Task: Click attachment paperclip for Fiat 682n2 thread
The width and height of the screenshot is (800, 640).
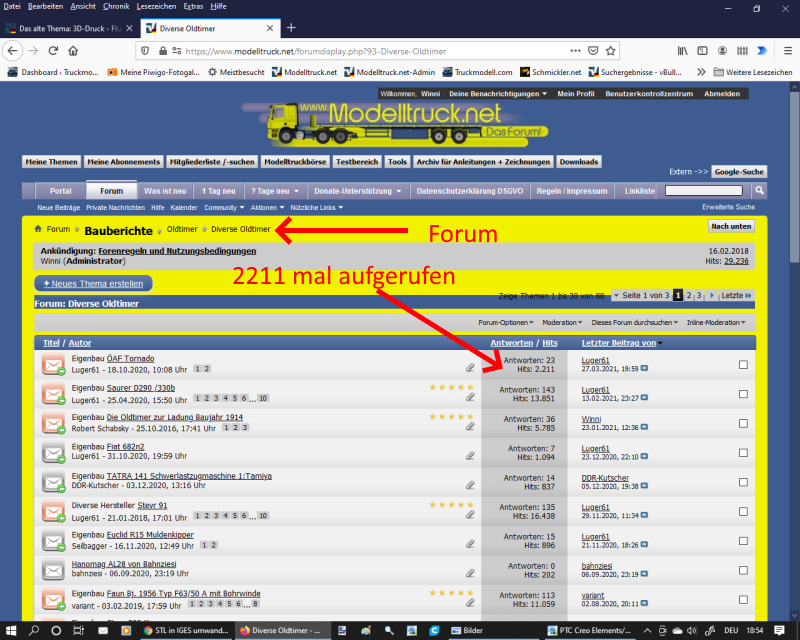Action: pyautogui.click(x=470, y=455)
